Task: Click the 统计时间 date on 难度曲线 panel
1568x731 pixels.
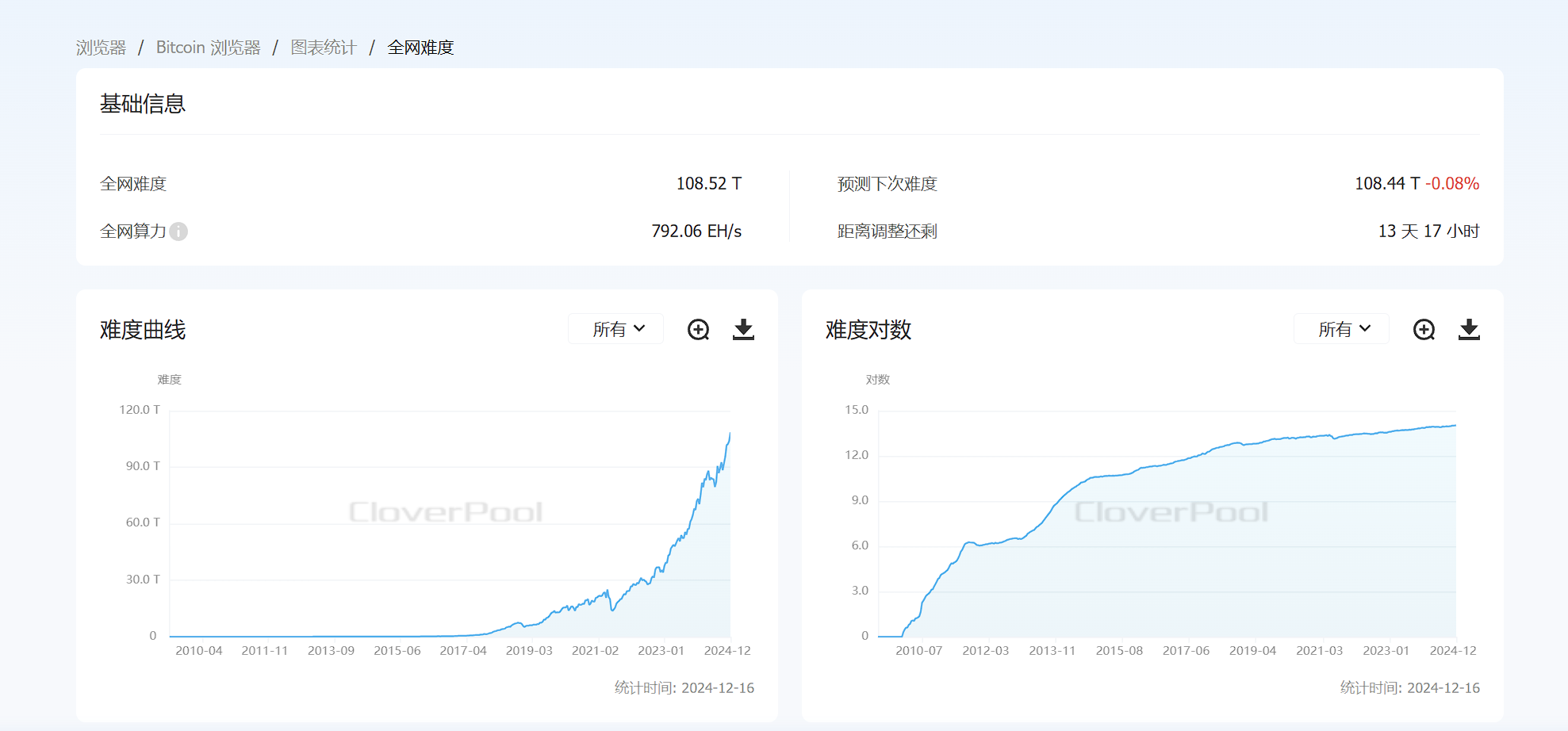Action: pos(684,687)
